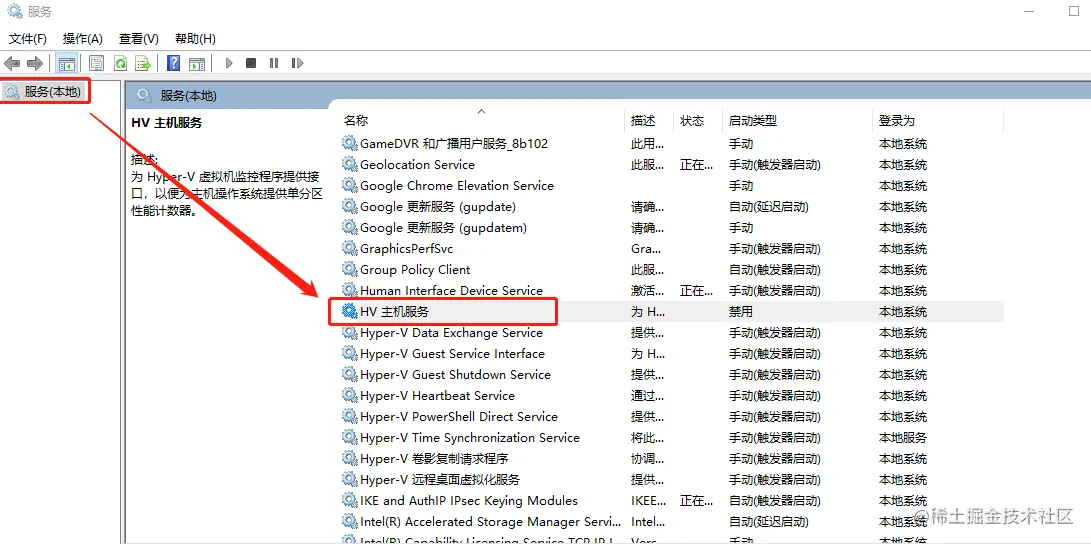
Task: Select GraphicsPerfSvc service name
Action: [406, 248]
